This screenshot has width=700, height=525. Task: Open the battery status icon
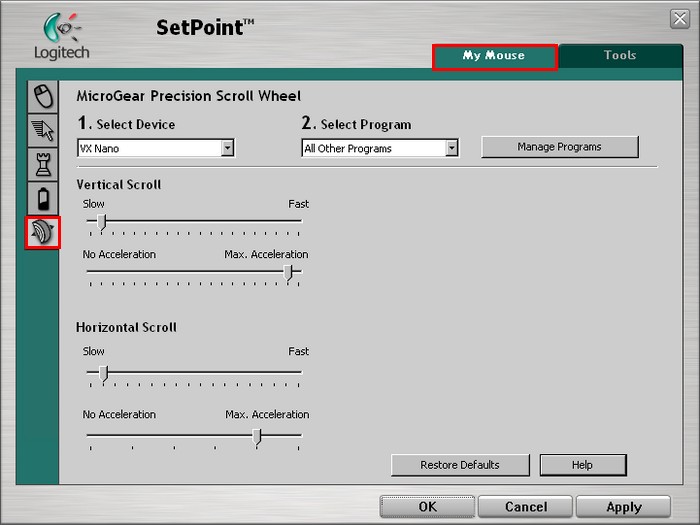coord(43,199)
